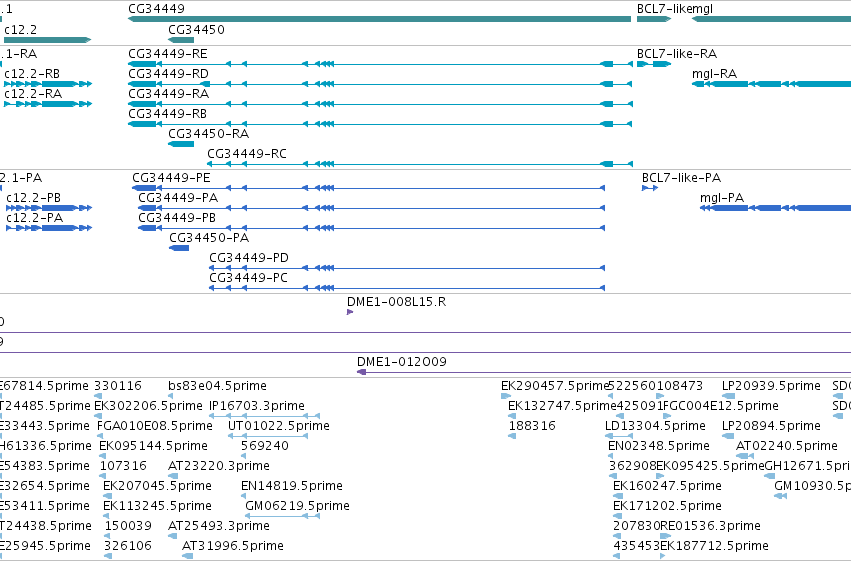Open the CG34449-RE transcript

coord(380,64)
